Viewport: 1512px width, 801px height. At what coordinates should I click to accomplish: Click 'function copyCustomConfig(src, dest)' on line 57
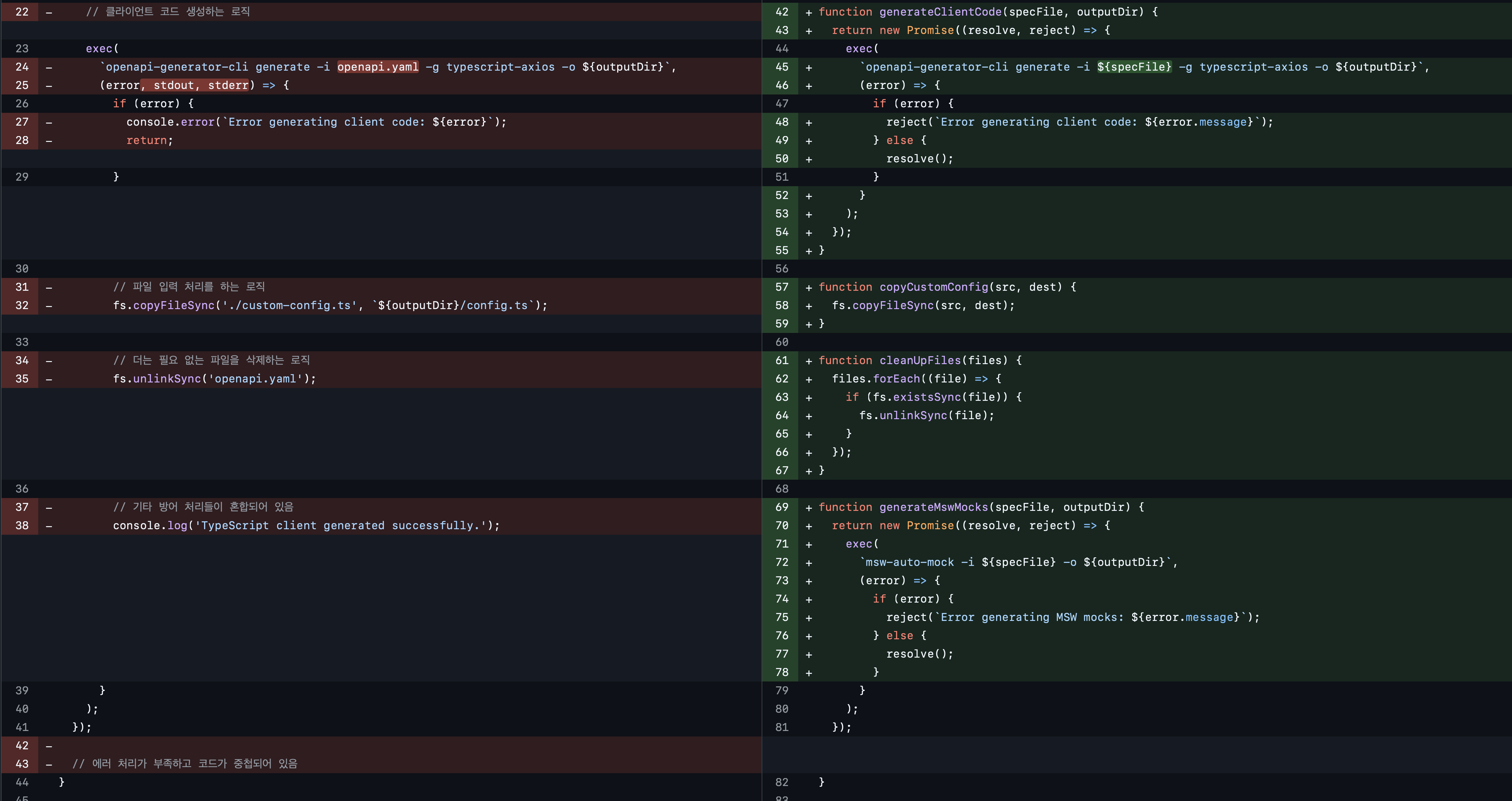[x=940, y=287]
